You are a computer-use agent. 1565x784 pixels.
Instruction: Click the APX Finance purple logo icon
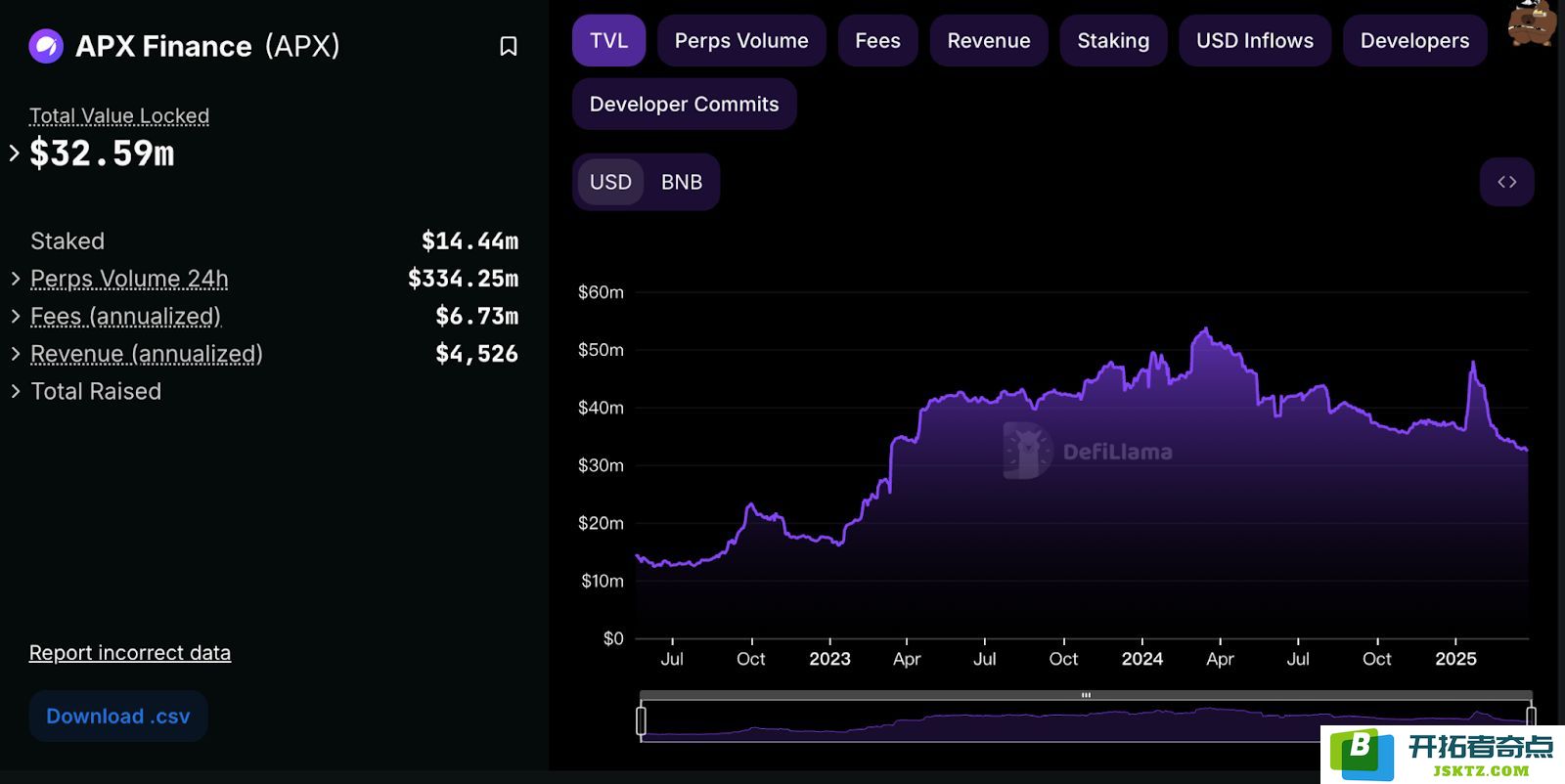pos(46,46)
